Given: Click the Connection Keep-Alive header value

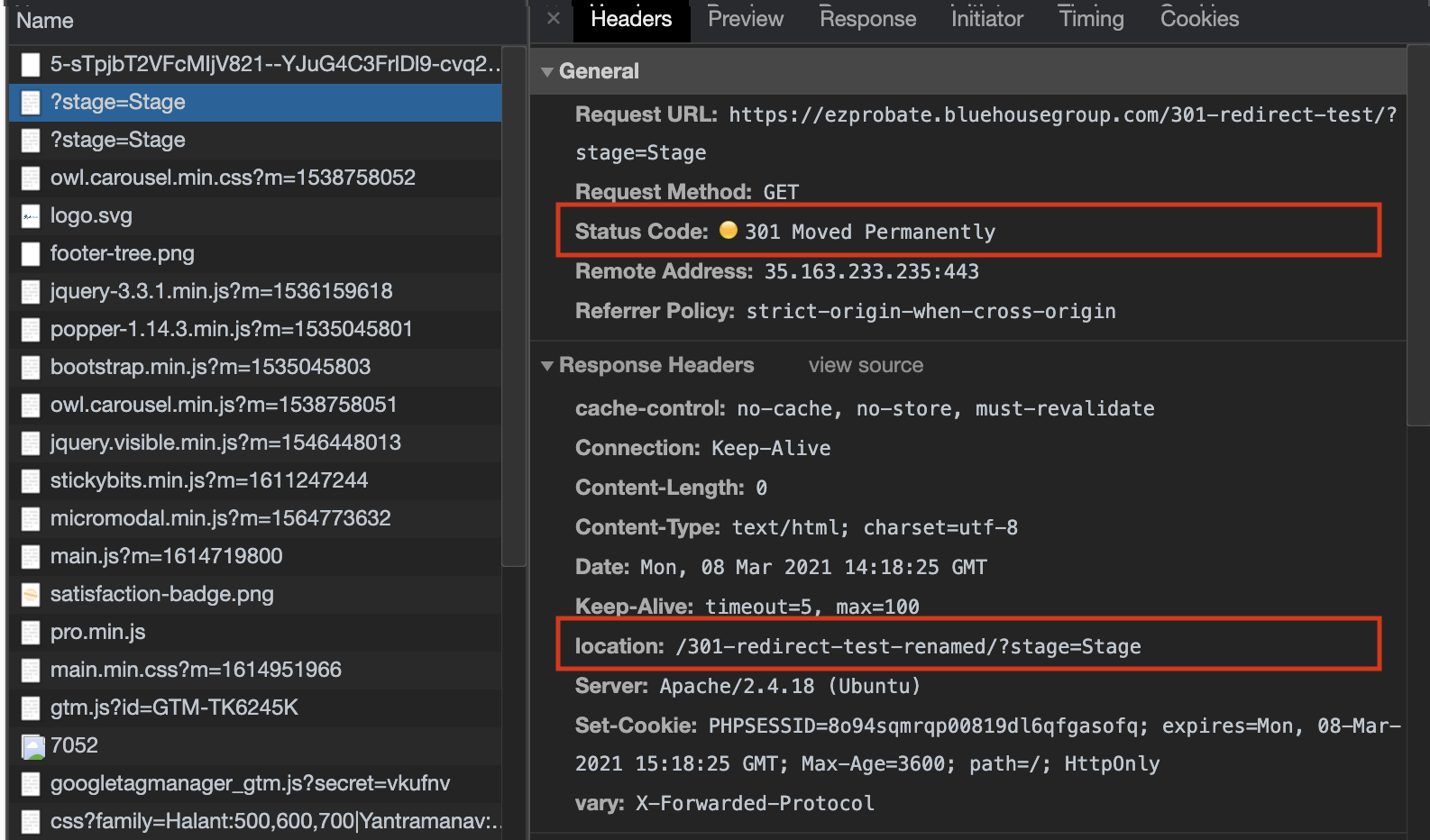Looking at the screenshot, I should point(771,448).
